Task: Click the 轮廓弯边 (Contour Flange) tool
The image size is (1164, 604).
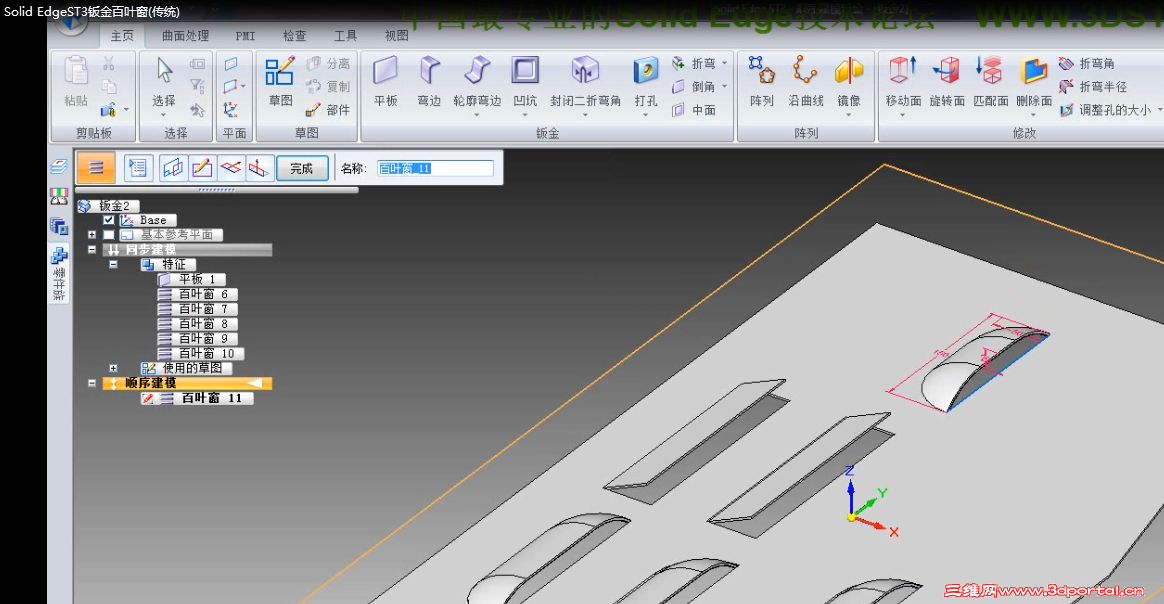Action: click(x=477, y=80)
